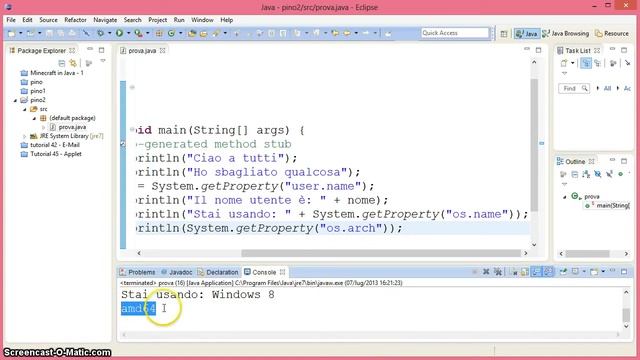Click the editor horizontal scrollbar thumb
The height and width of the screenshot is (360, 640).
[x=381, y=253]
